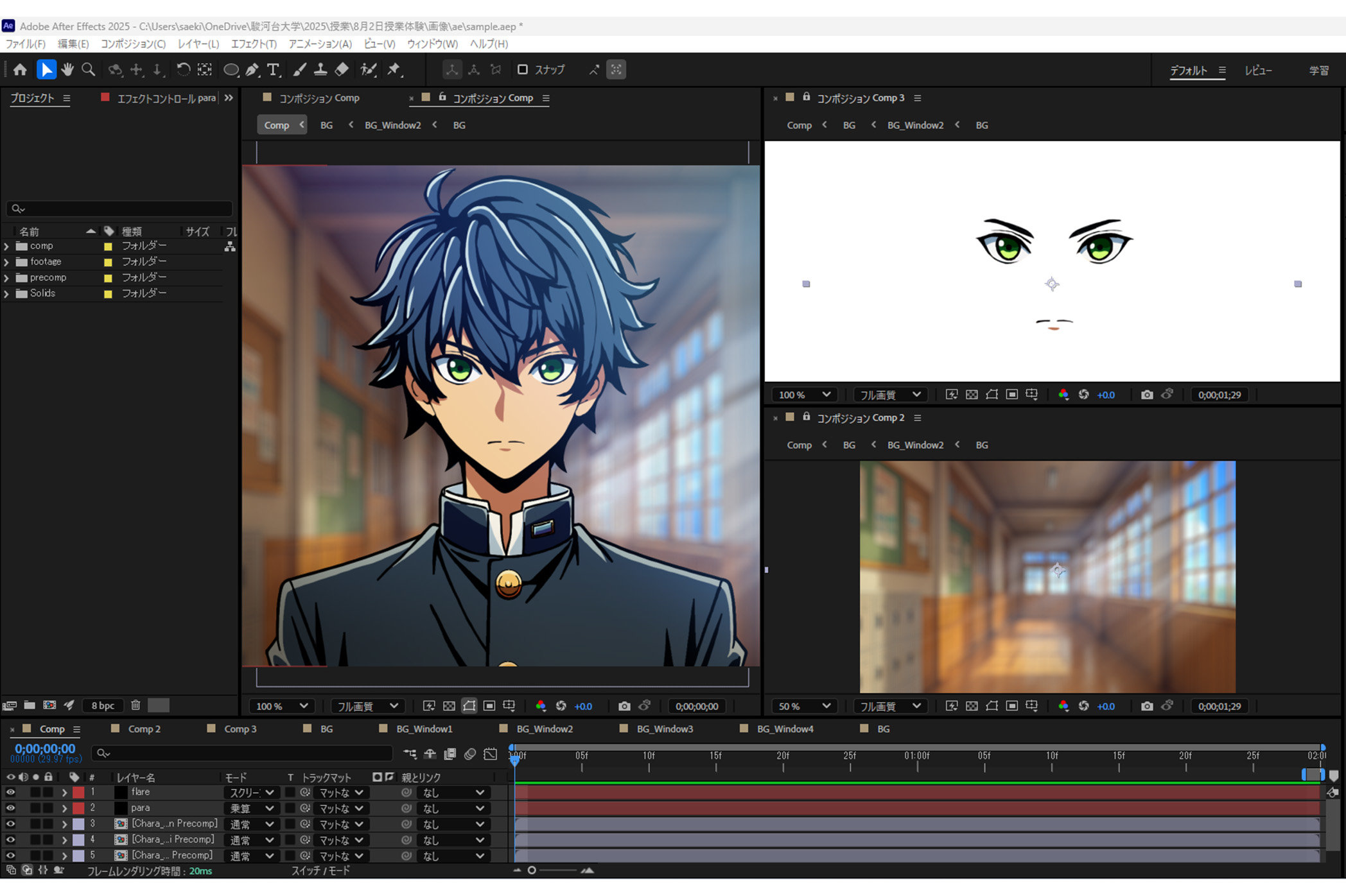Expand flare layer properties
This screenshot has width=1346, height=896.
[x=64, y=792]
